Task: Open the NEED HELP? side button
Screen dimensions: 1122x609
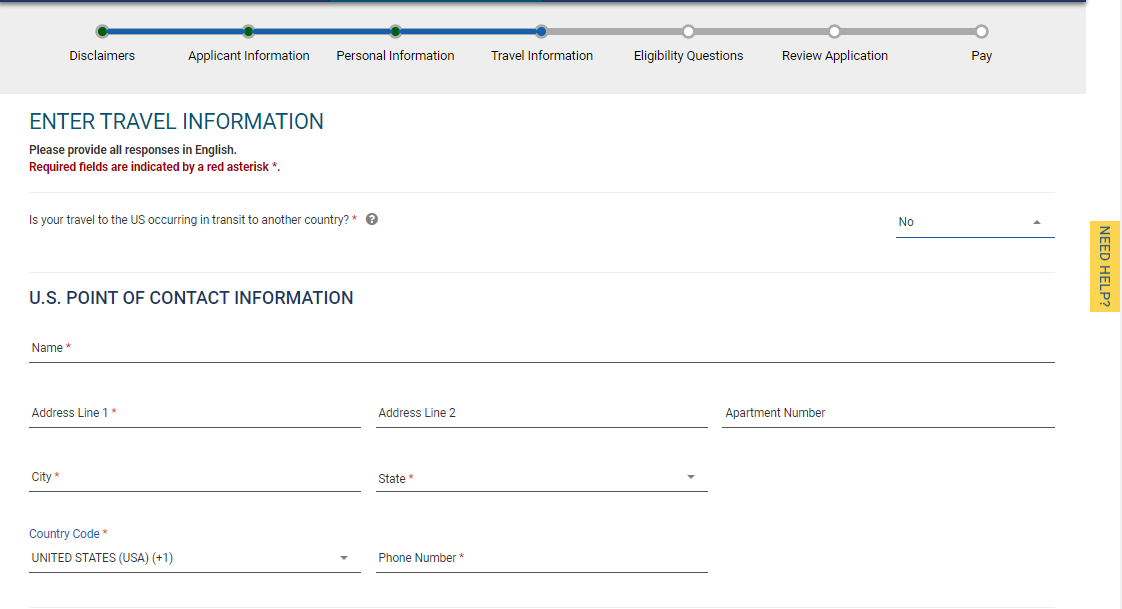Action: pyautogui.click(x=1104, y=266)
